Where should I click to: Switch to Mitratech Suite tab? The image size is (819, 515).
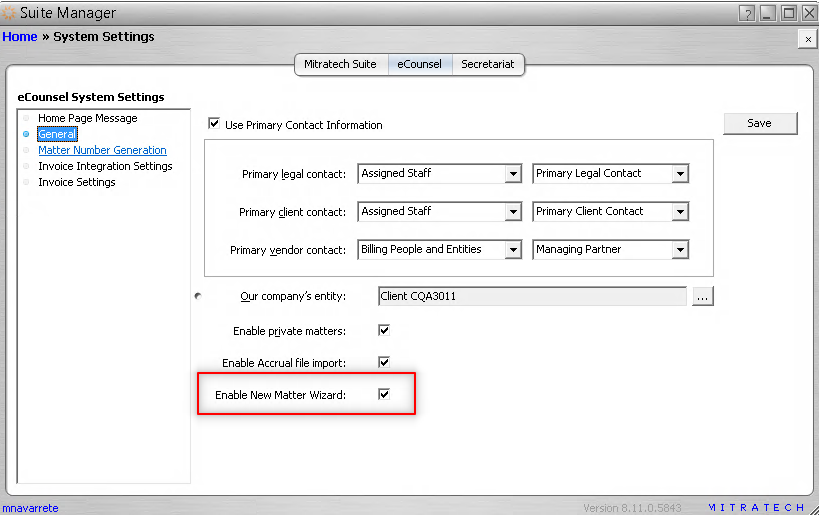[341, 64]
